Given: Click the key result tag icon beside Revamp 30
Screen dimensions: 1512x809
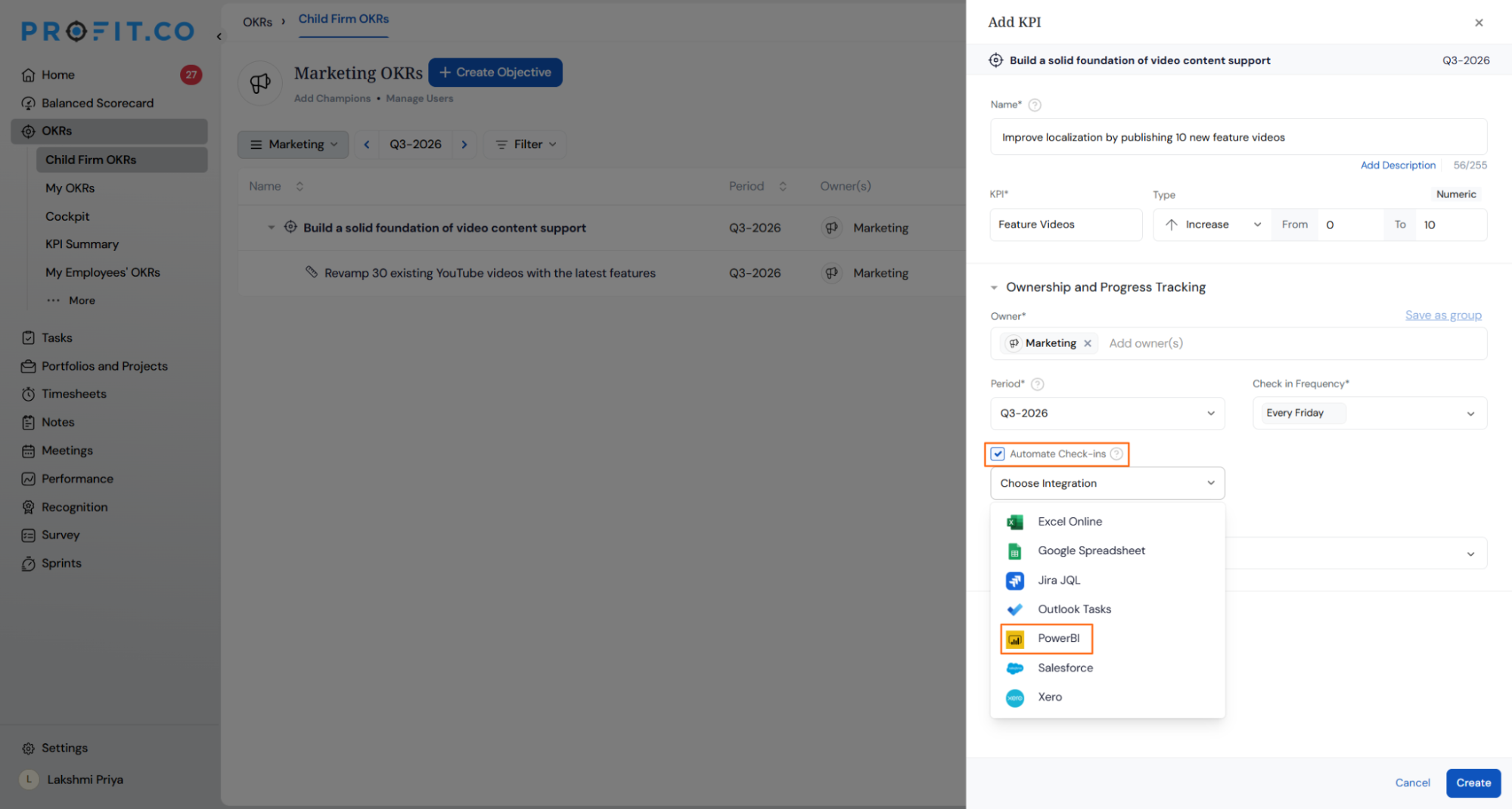Looking at the screenshot, I should [312, 271].
